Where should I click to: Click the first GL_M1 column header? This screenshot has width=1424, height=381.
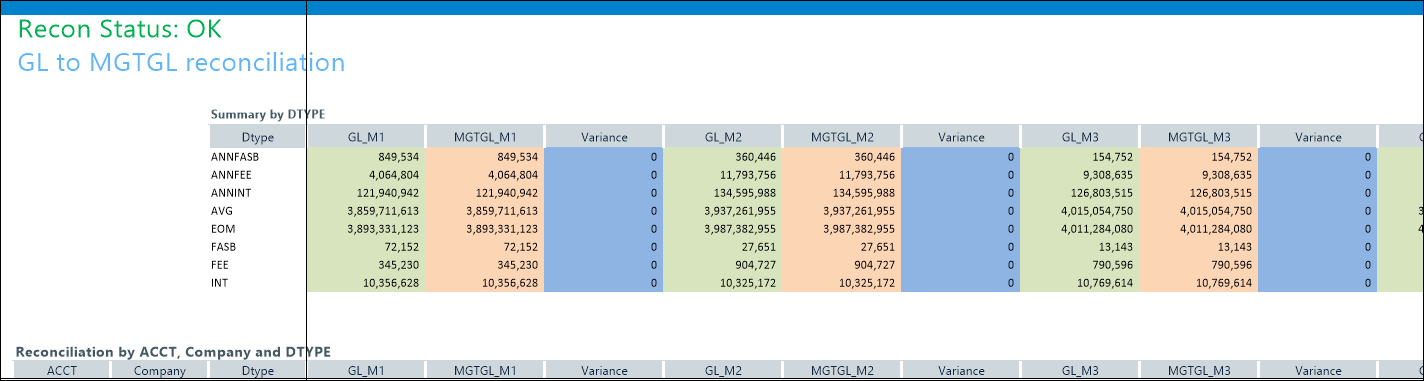pos(365,137)
